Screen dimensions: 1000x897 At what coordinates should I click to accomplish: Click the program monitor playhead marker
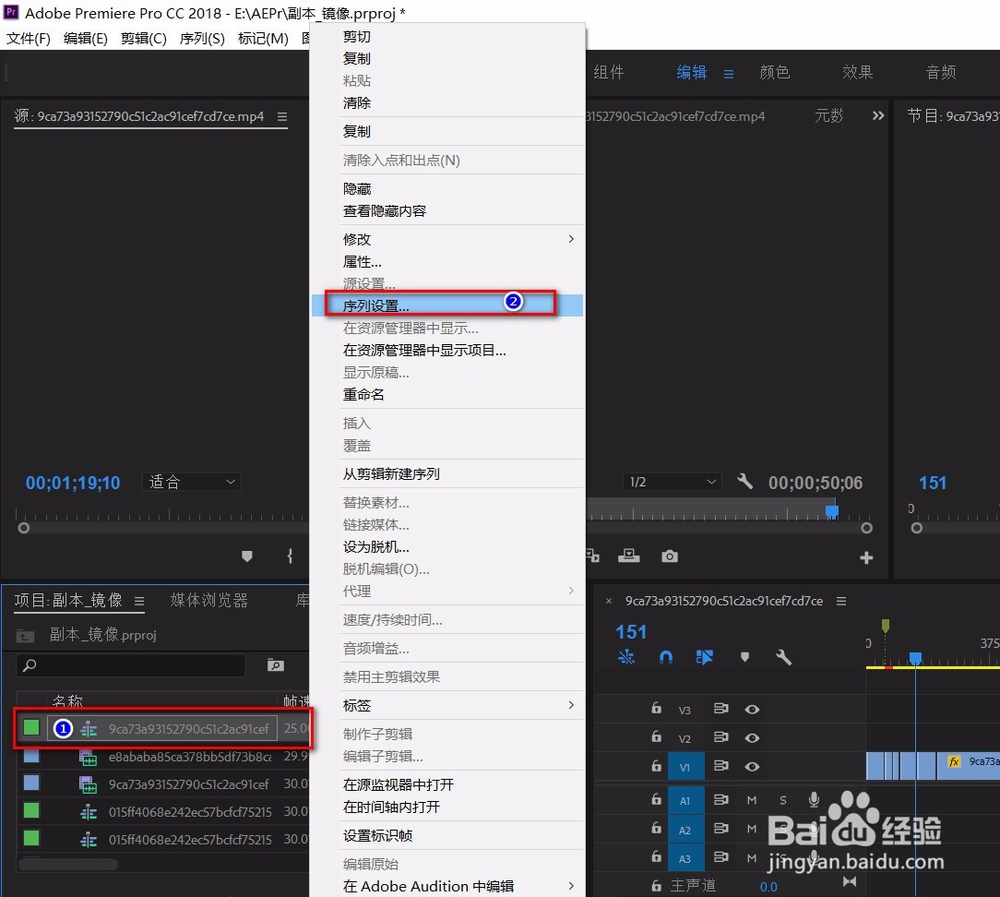click(x=832, y=511)
